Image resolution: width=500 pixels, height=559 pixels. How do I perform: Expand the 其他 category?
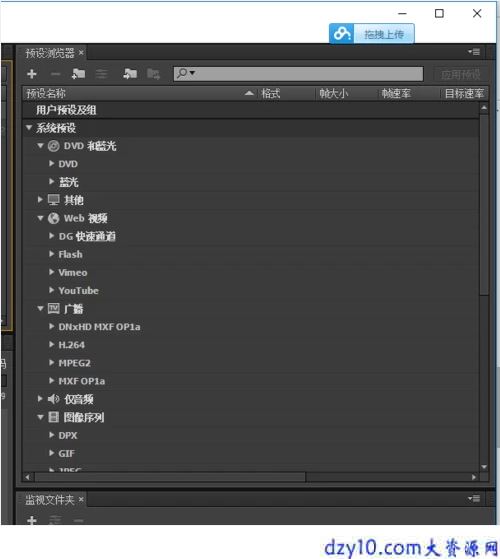click(40, 199)
